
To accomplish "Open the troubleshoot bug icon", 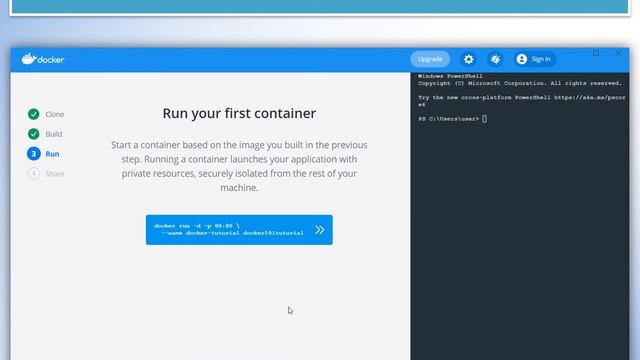I will (495, 59).
